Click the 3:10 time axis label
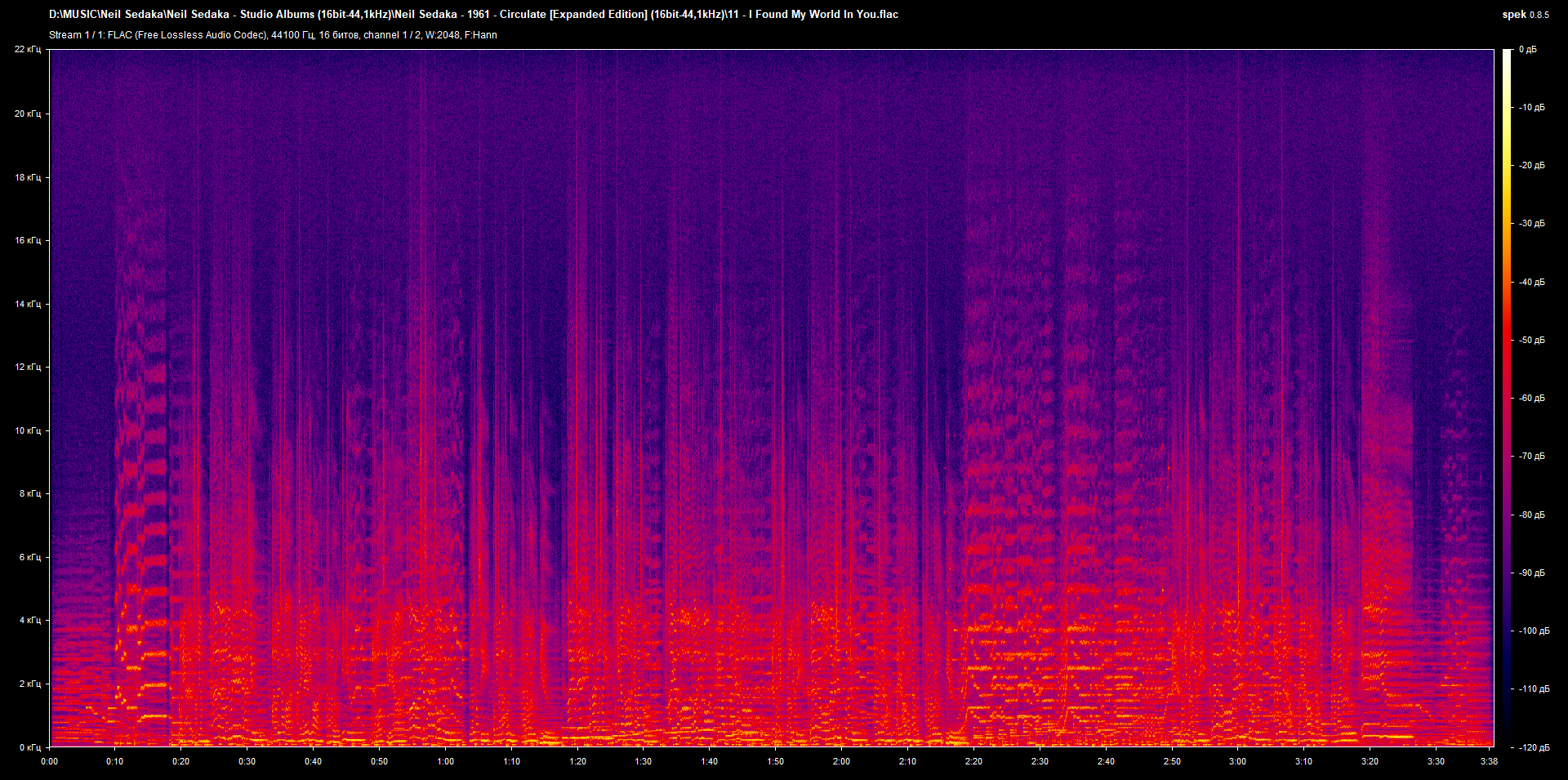 click(1303, 761)
